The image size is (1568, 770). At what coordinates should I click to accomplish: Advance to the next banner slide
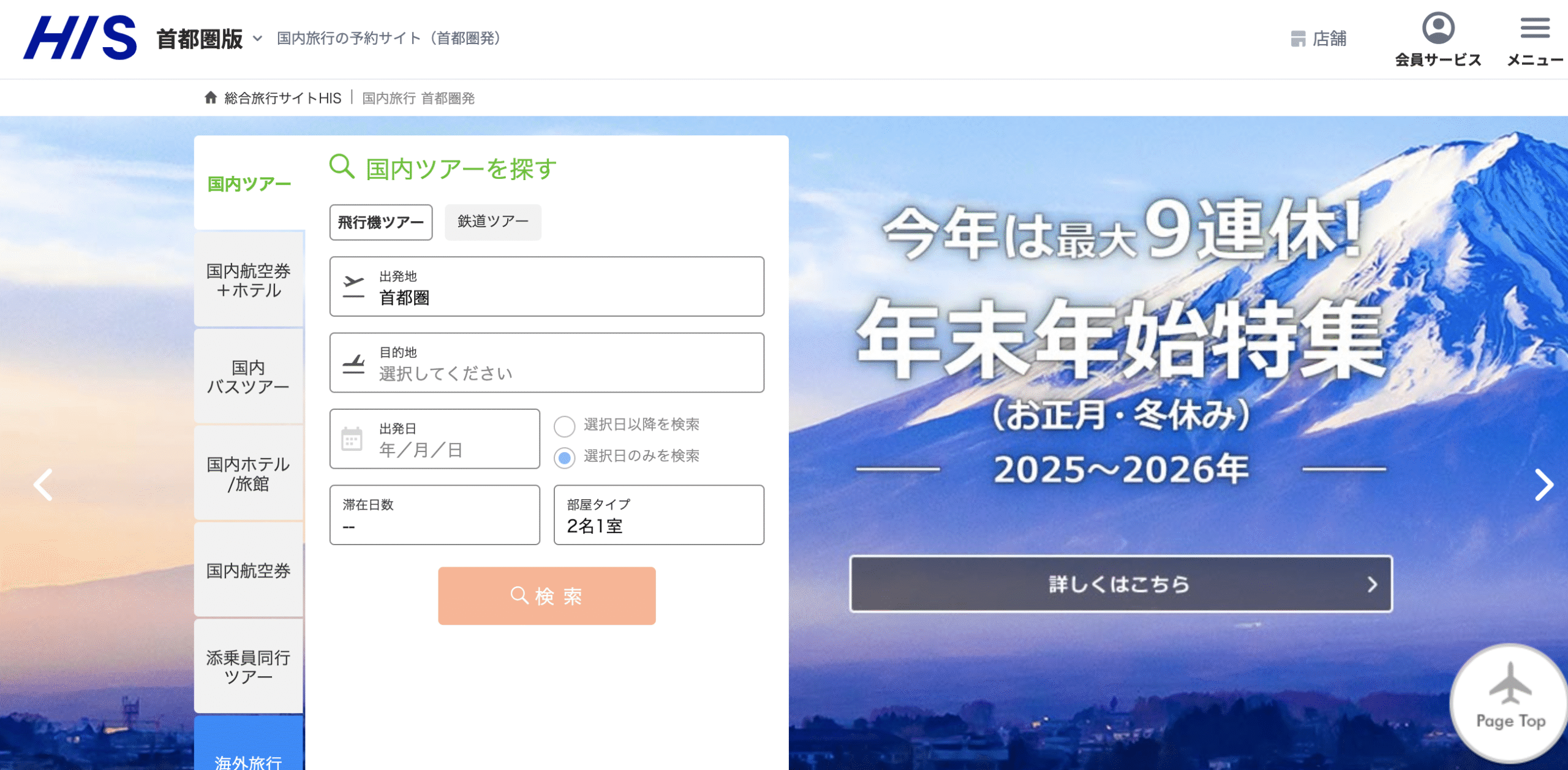1543,485
